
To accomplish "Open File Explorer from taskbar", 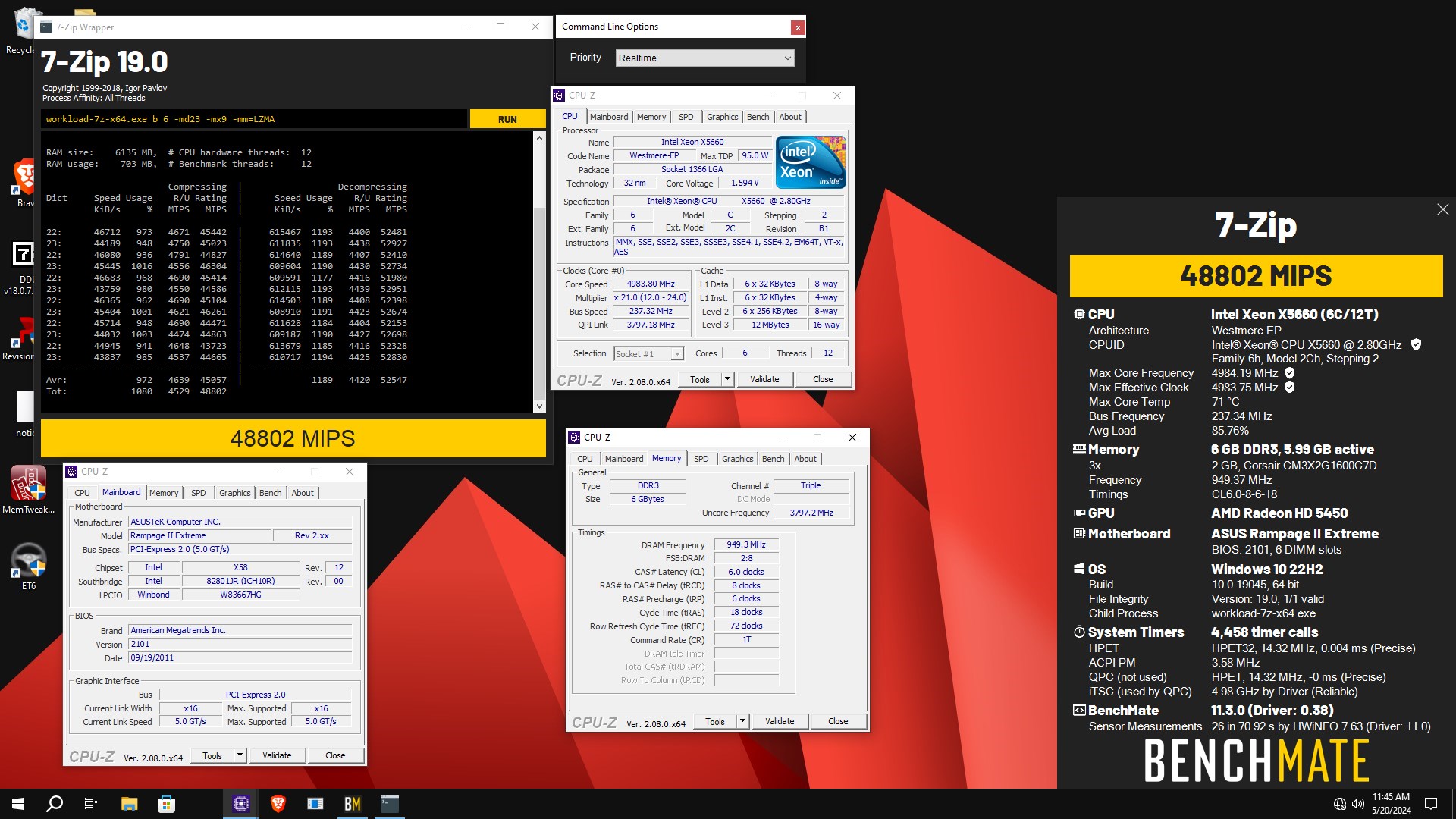I will pyautogui.click(x=129, y=804).
